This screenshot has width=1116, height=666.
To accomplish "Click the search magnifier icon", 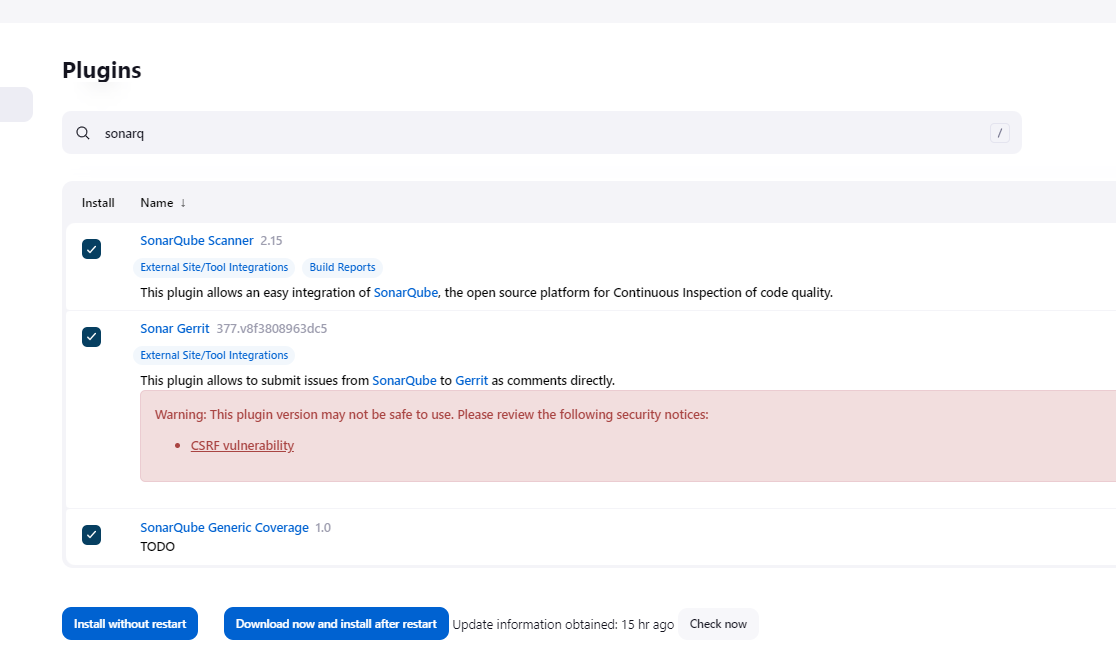I will pos(83,133).
